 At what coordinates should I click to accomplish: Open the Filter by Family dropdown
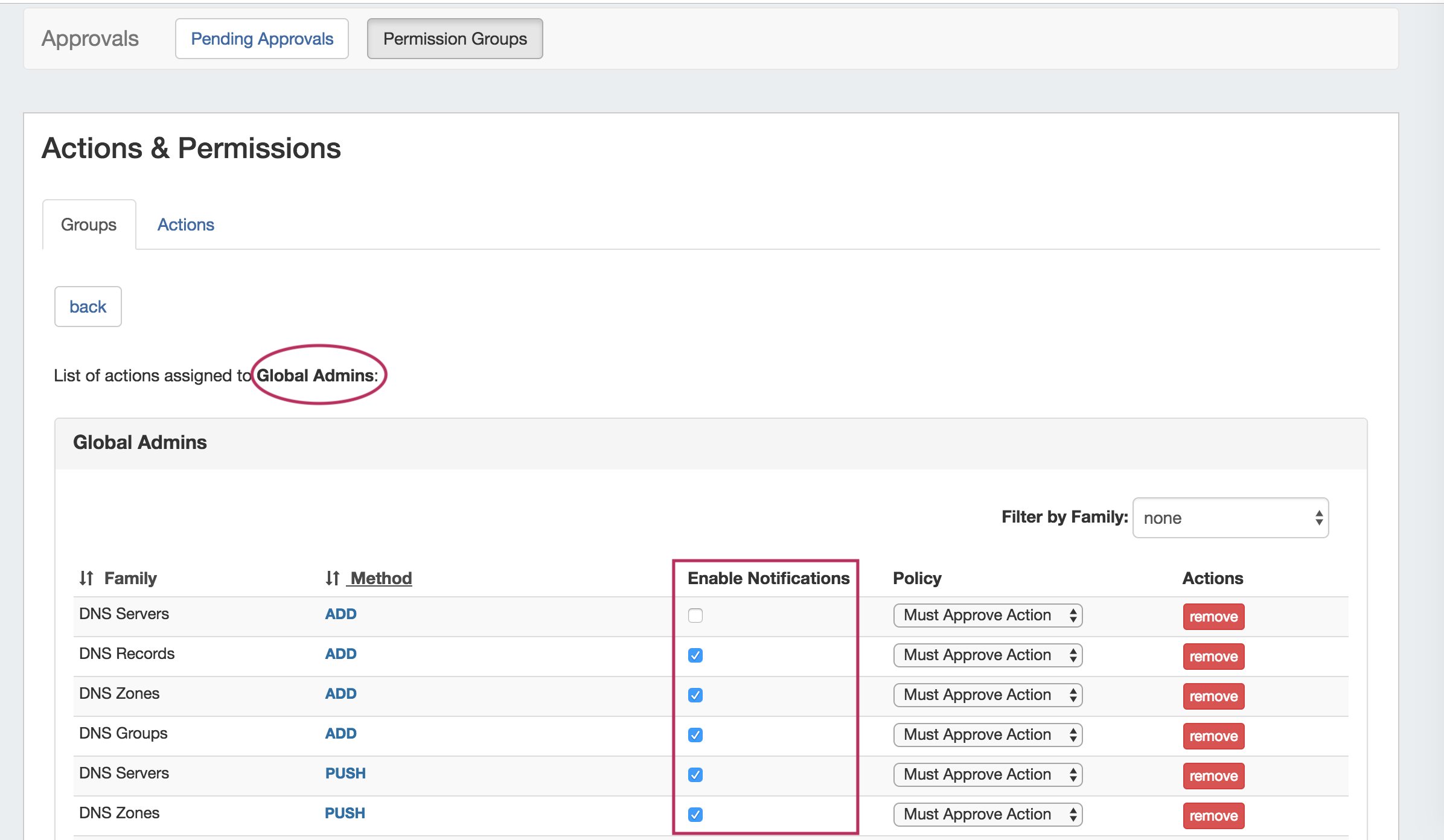point(1230,518)
